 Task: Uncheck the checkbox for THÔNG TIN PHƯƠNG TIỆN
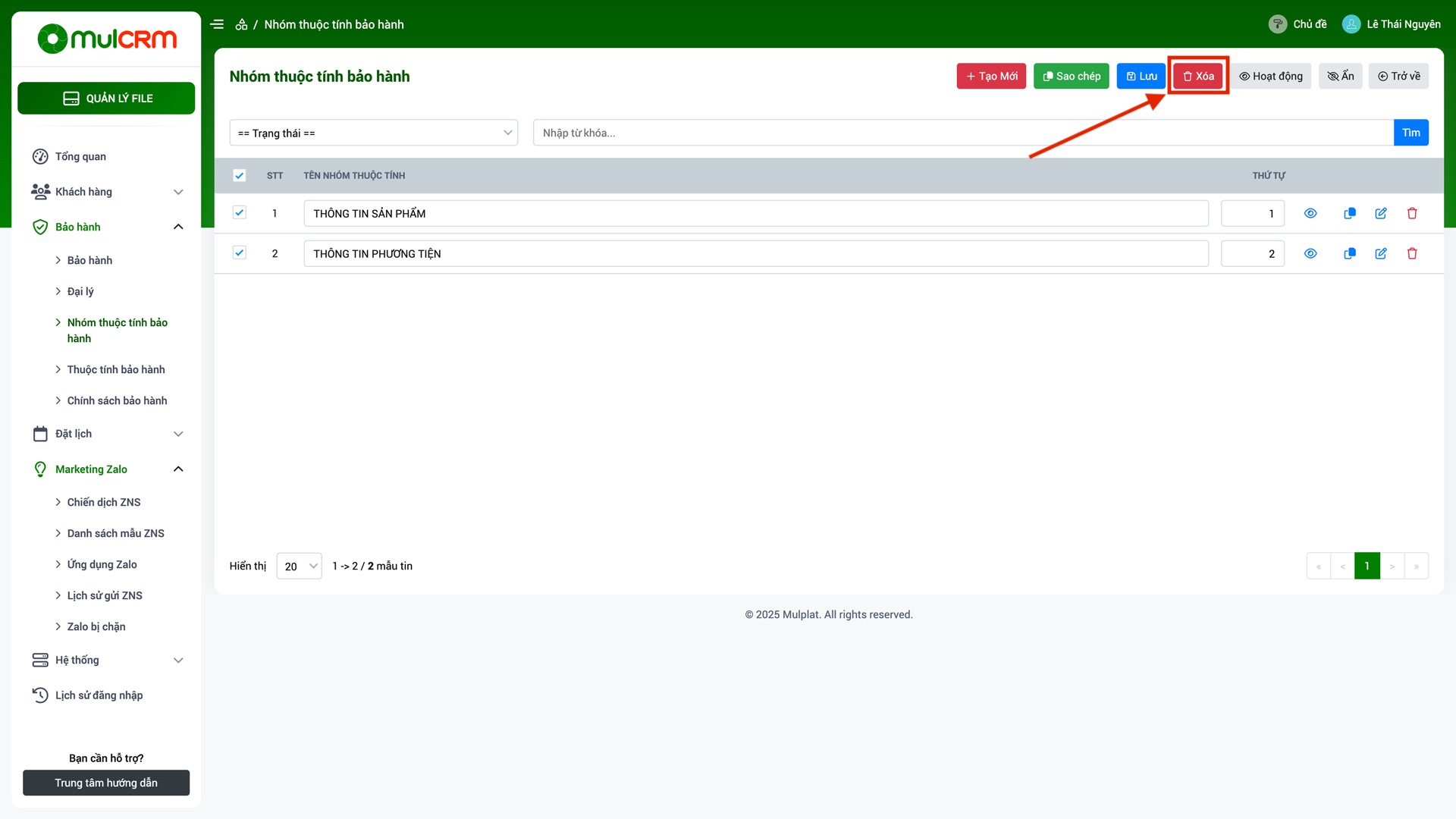click(240, 253)
